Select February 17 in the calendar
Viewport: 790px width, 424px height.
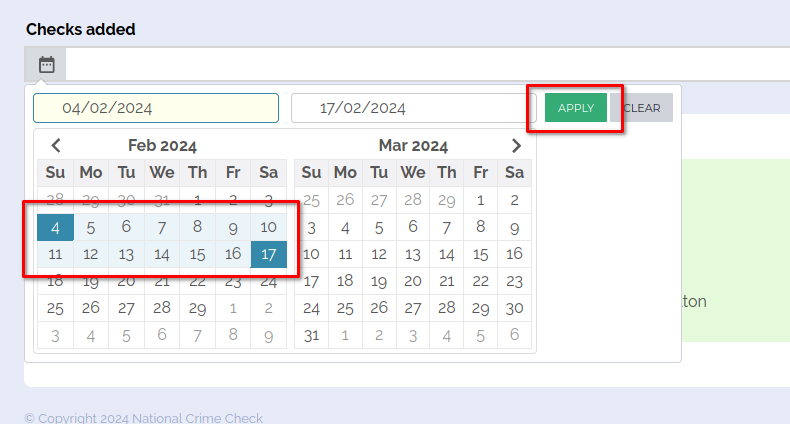tap(268, 254)
